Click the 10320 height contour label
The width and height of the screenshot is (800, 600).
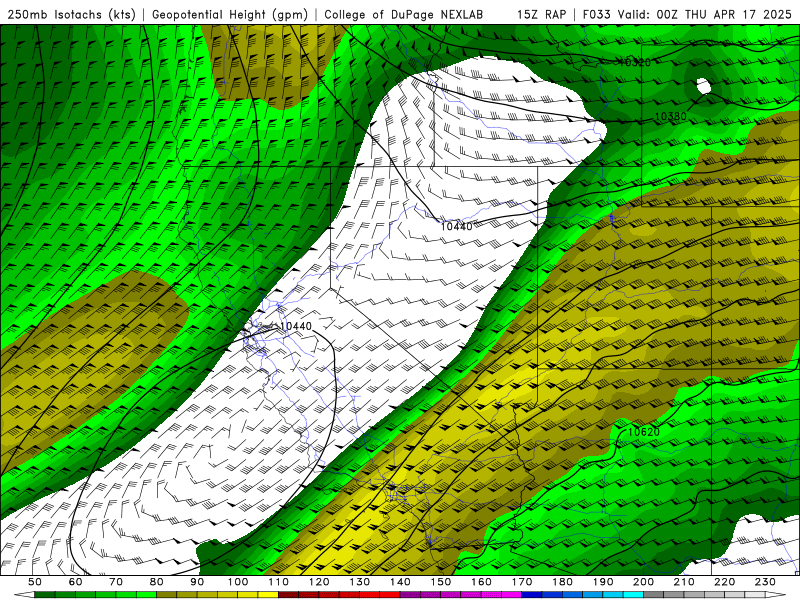tap(634, 62)
